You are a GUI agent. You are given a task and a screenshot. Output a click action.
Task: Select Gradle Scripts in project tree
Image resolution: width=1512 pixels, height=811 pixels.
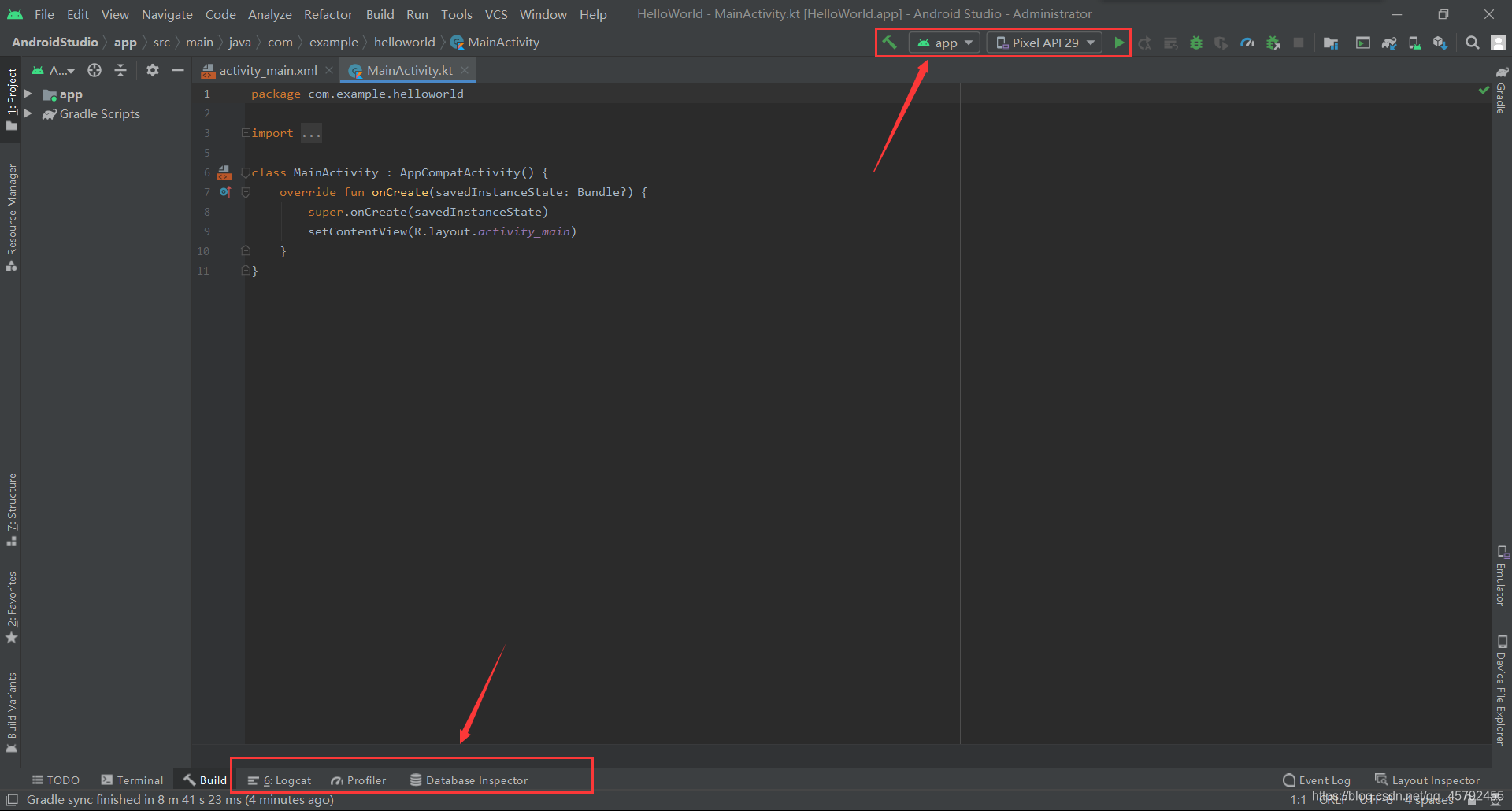91,114
